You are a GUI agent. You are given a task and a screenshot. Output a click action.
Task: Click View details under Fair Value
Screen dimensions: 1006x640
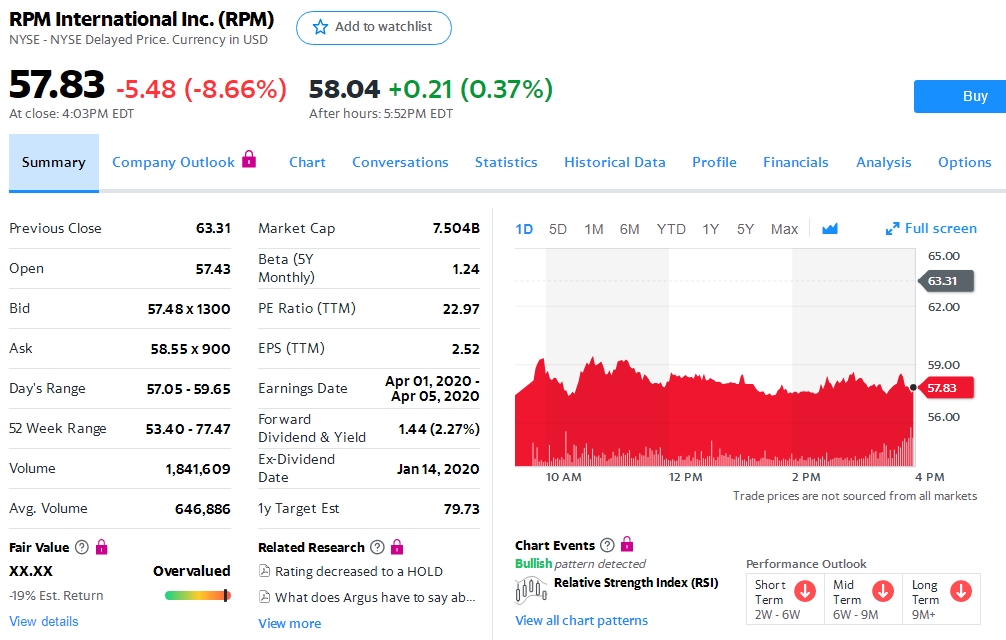(44, 621)
